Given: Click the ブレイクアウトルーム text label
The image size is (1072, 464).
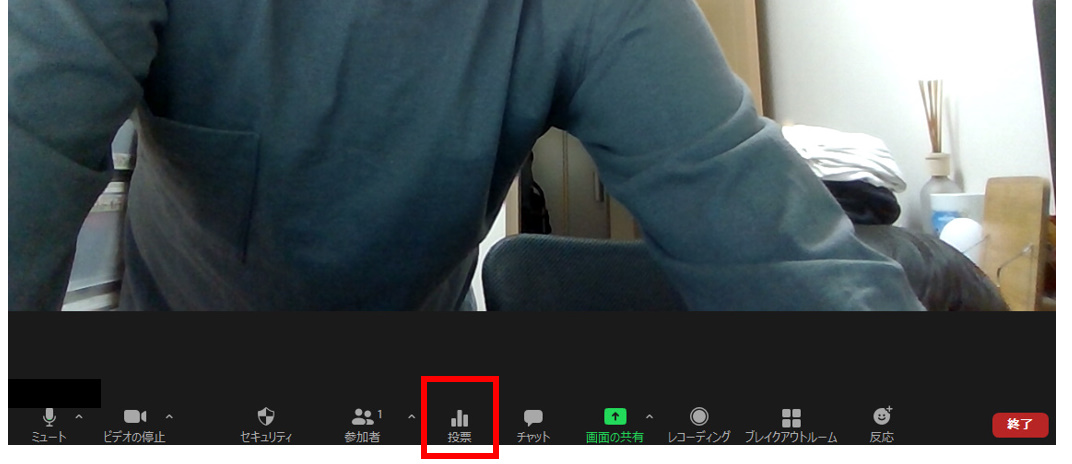Looking at the screenshot, I should (x=791, y=437).
